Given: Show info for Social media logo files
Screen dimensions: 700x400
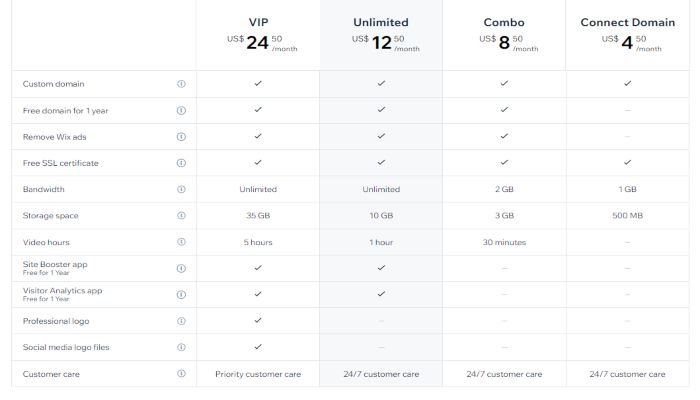Looking at the screenshot, I should [181, 347].
